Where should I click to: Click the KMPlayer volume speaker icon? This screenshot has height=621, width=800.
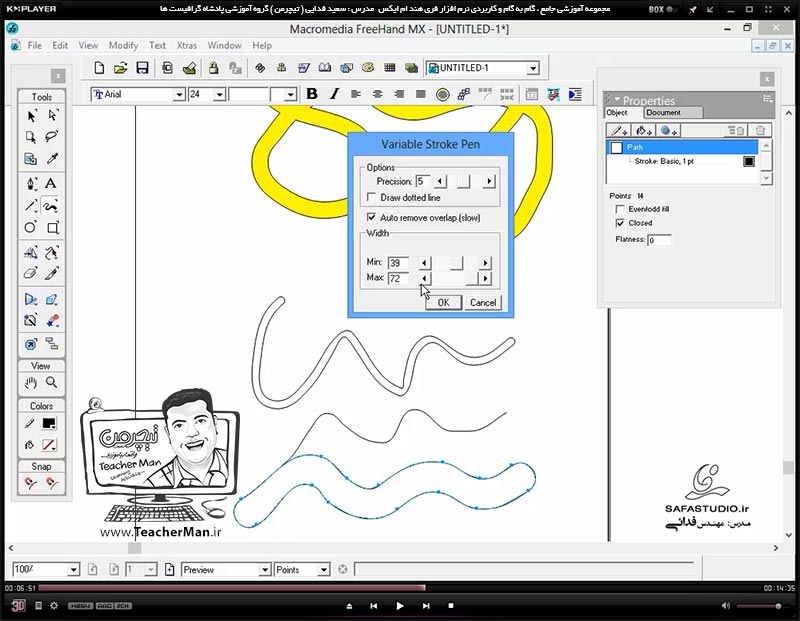pos(726,606)
